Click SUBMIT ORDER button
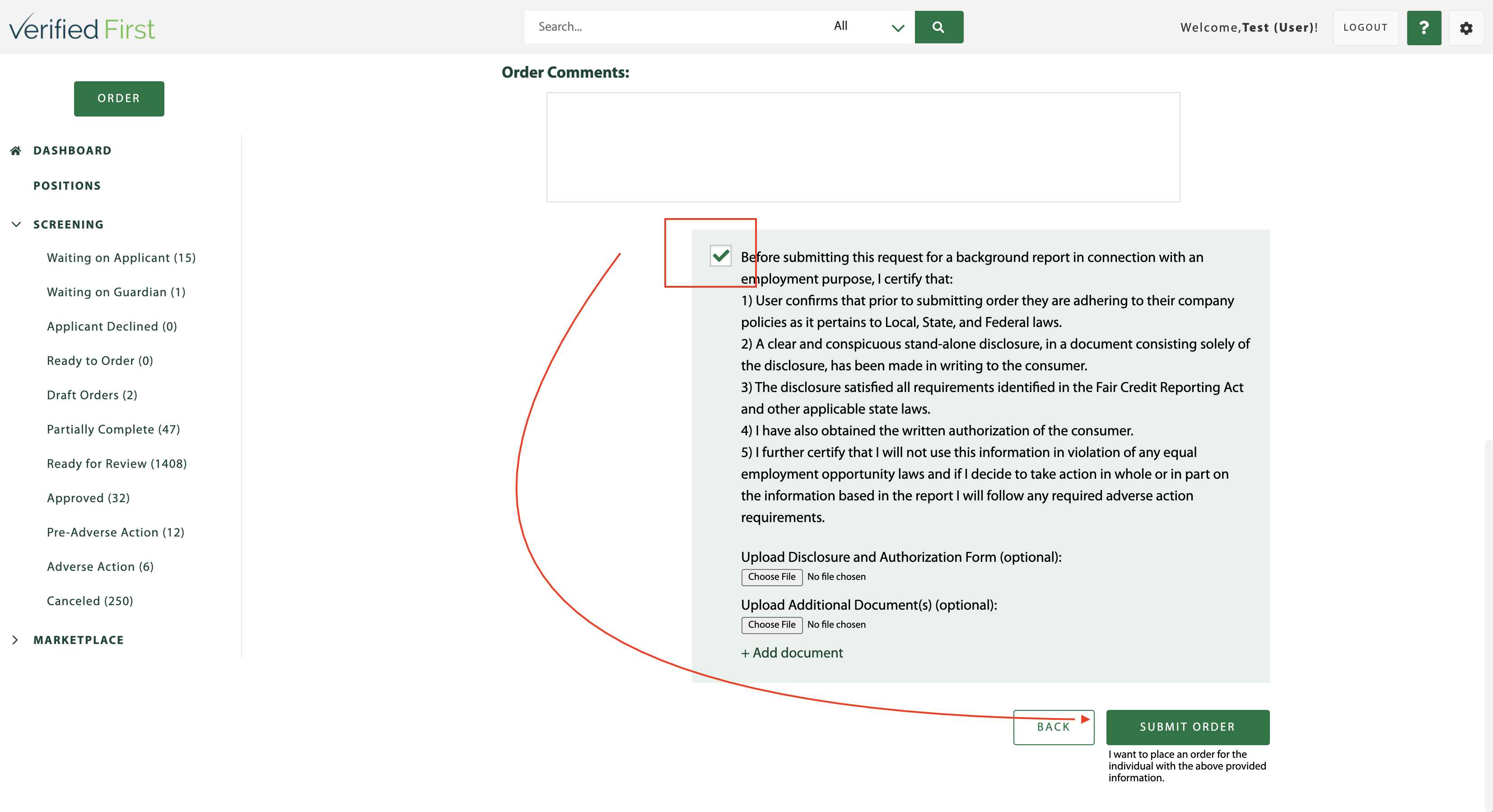 click(1188, 727)
